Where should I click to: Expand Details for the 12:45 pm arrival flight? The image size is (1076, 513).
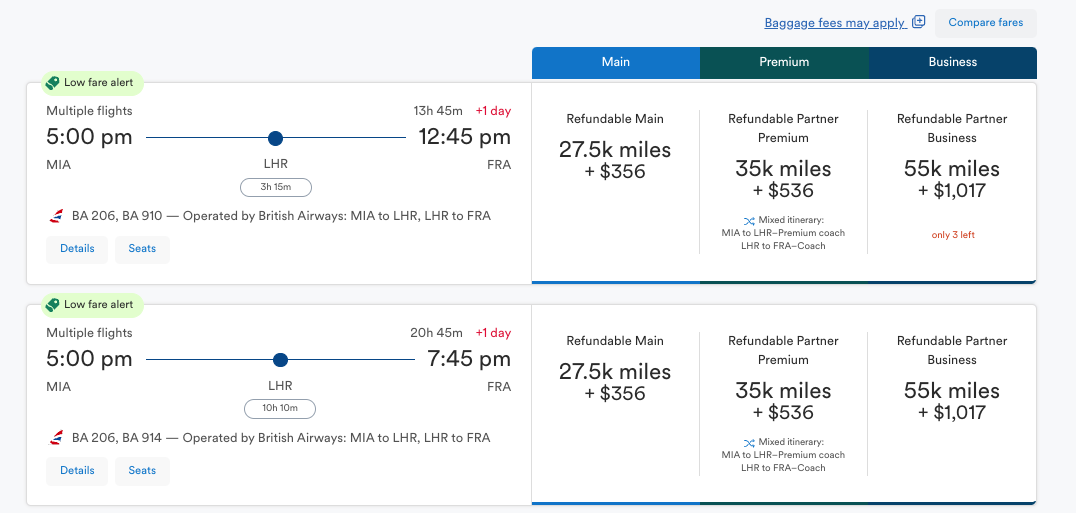click(77, 249)
